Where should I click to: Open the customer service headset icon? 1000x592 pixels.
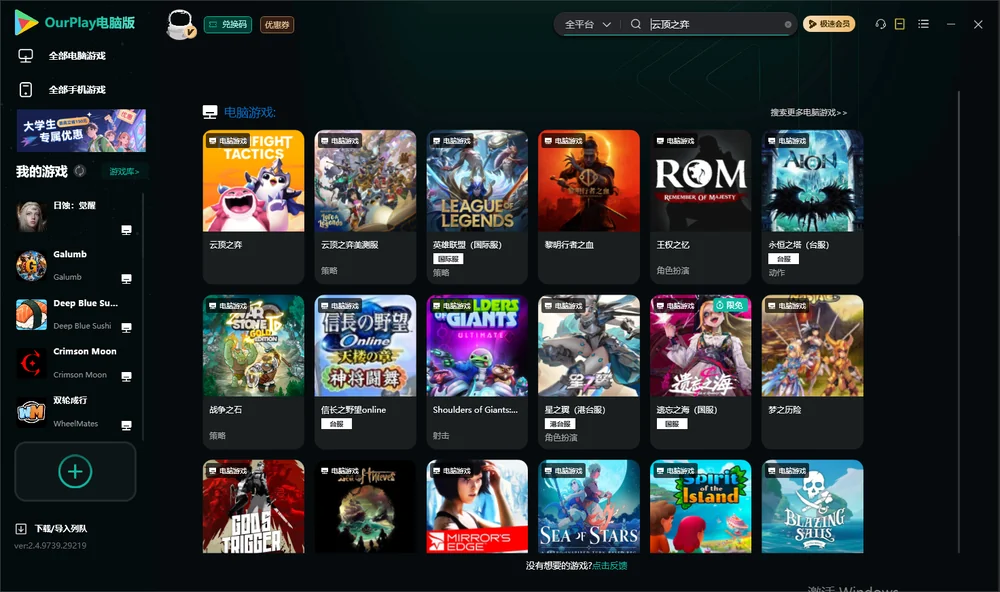[x=880, y=24]
